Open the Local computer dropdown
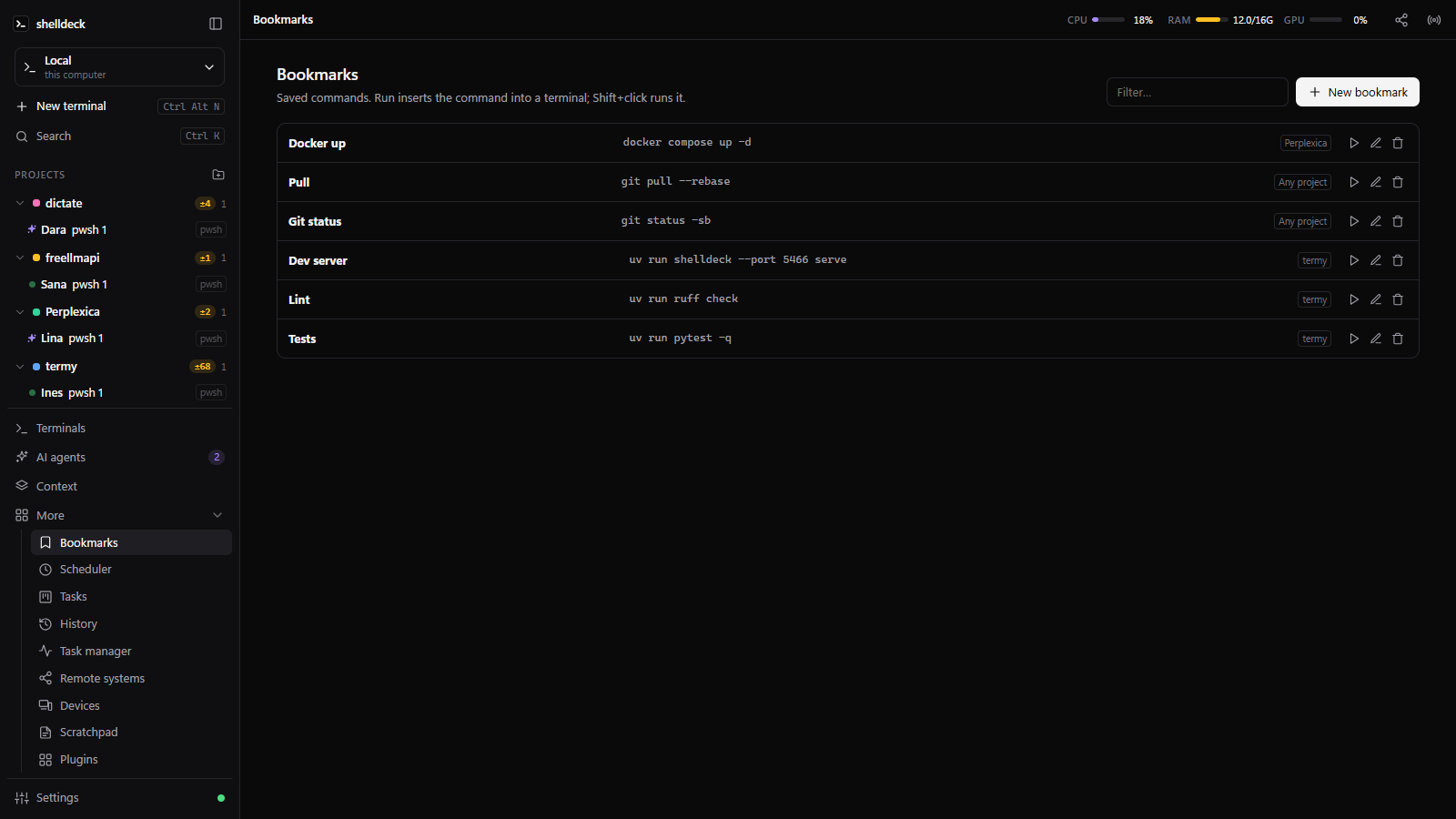1456x819 pixels. pyautogui.click(x=119, y=66)
